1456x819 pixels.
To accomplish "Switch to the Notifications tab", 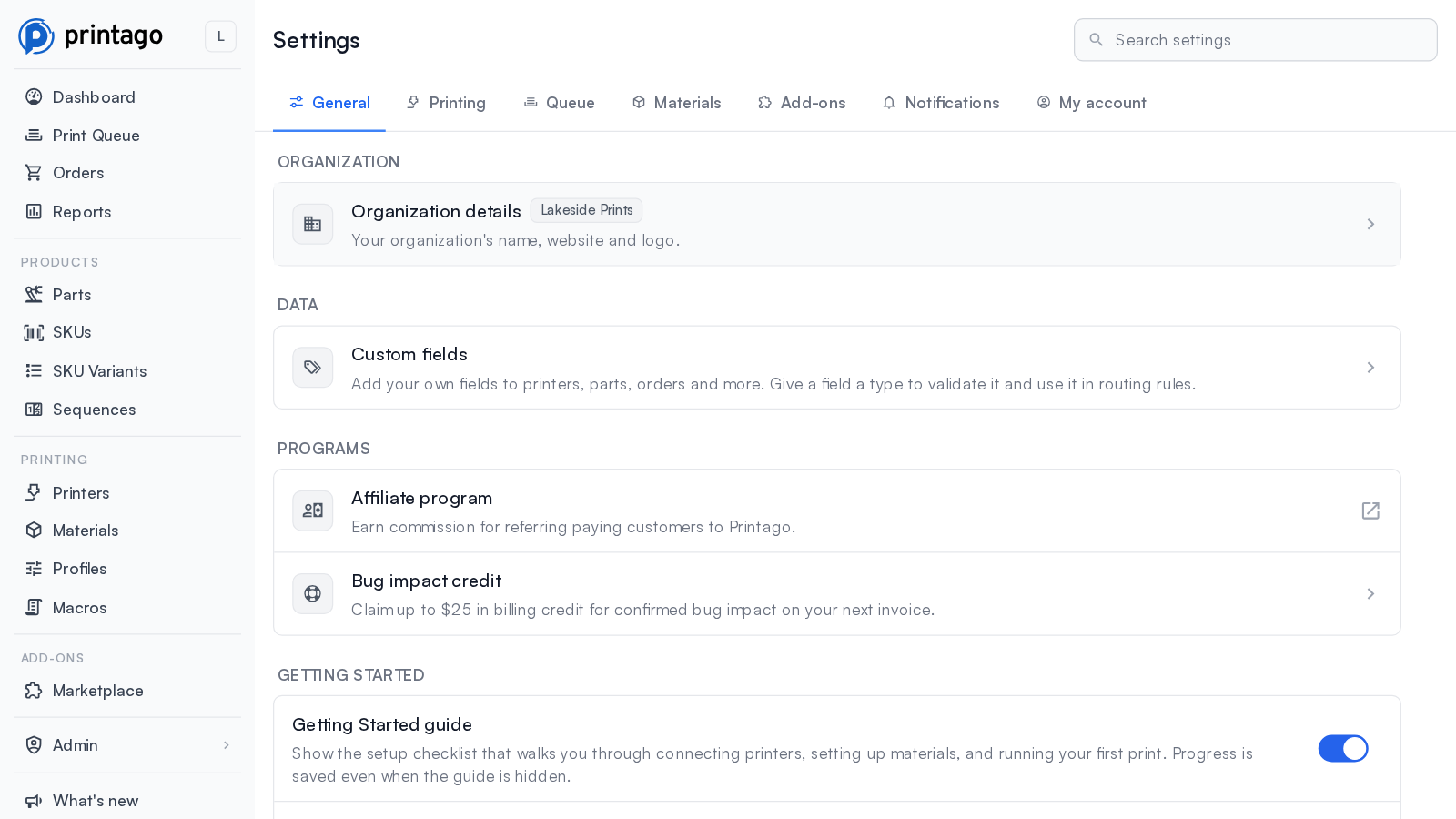I will (941, 103).
